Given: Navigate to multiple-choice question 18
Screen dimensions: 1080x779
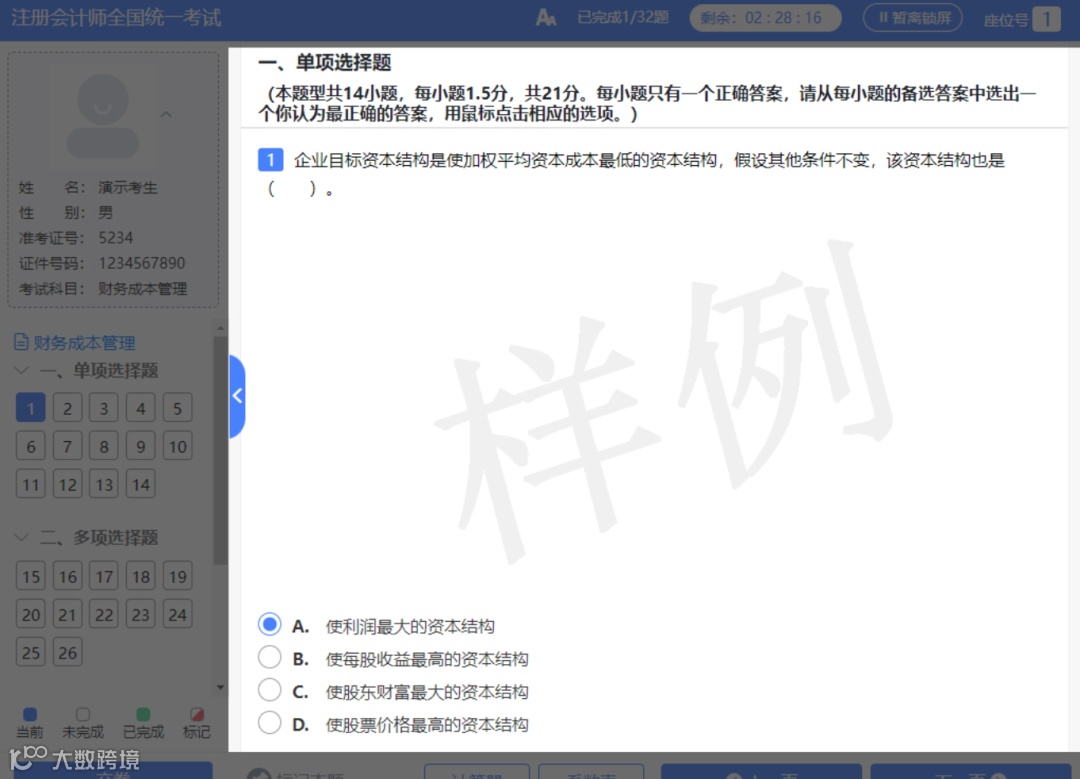Looking at the screenshot, I should tap(141, 576).
